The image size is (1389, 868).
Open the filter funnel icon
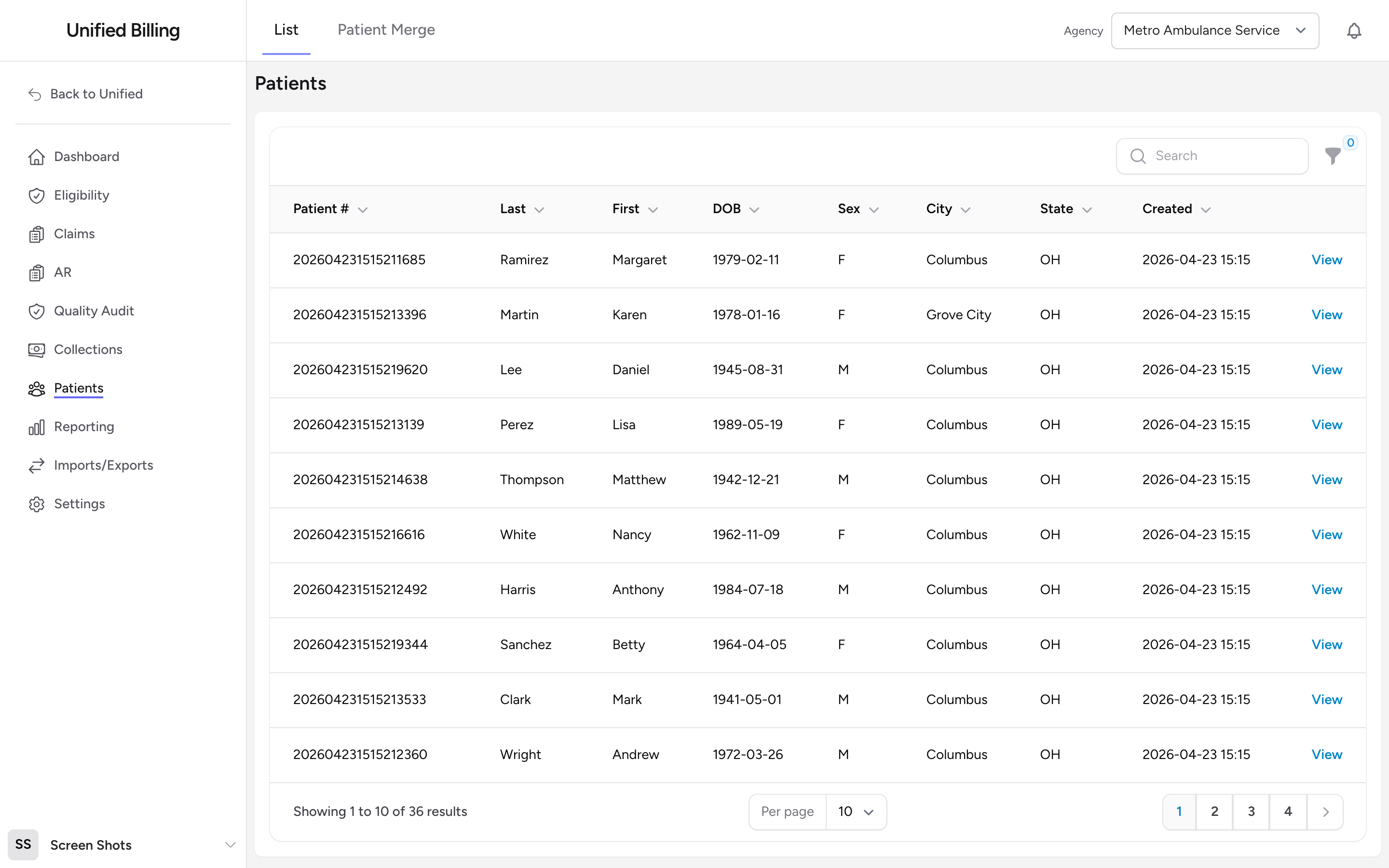click(1332, 156)
